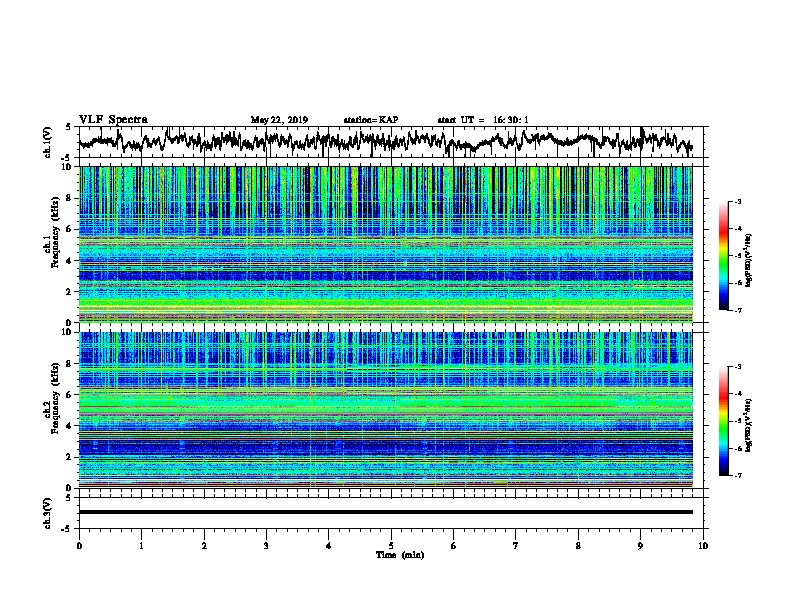The width and height of the screenshot is (792, 612).
Task: Click the "4" tick on the time axis
Action: tap(329, 546)
